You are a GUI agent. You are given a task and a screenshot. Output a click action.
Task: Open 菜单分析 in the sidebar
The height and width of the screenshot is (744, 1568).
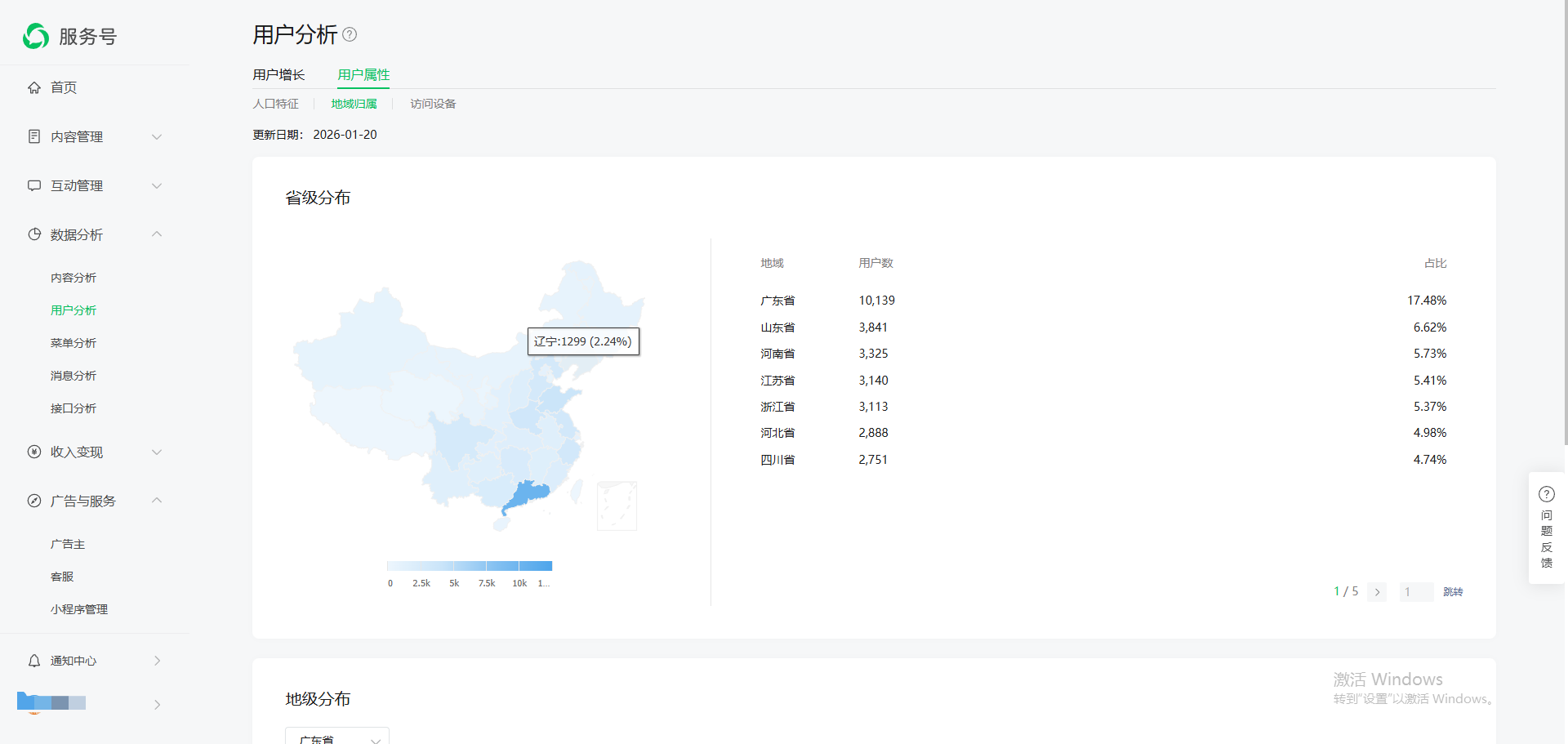[x=73, y=343]
